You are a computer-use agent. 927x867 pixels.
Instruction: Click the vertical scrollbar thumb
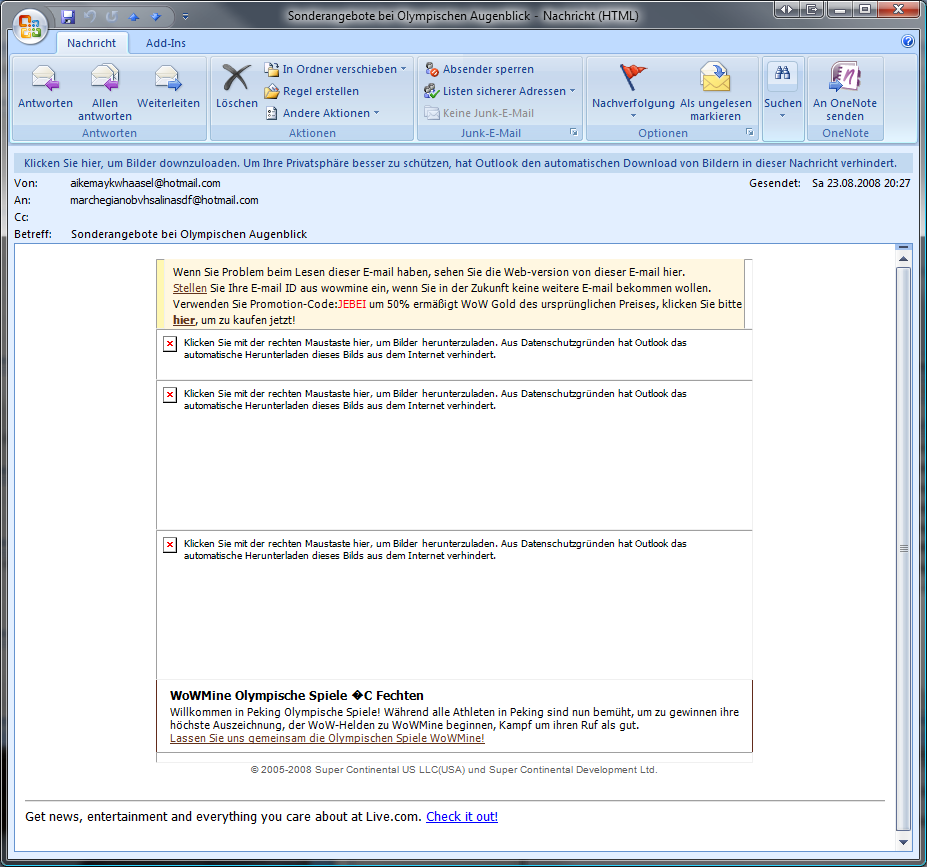tap(903, 549)
